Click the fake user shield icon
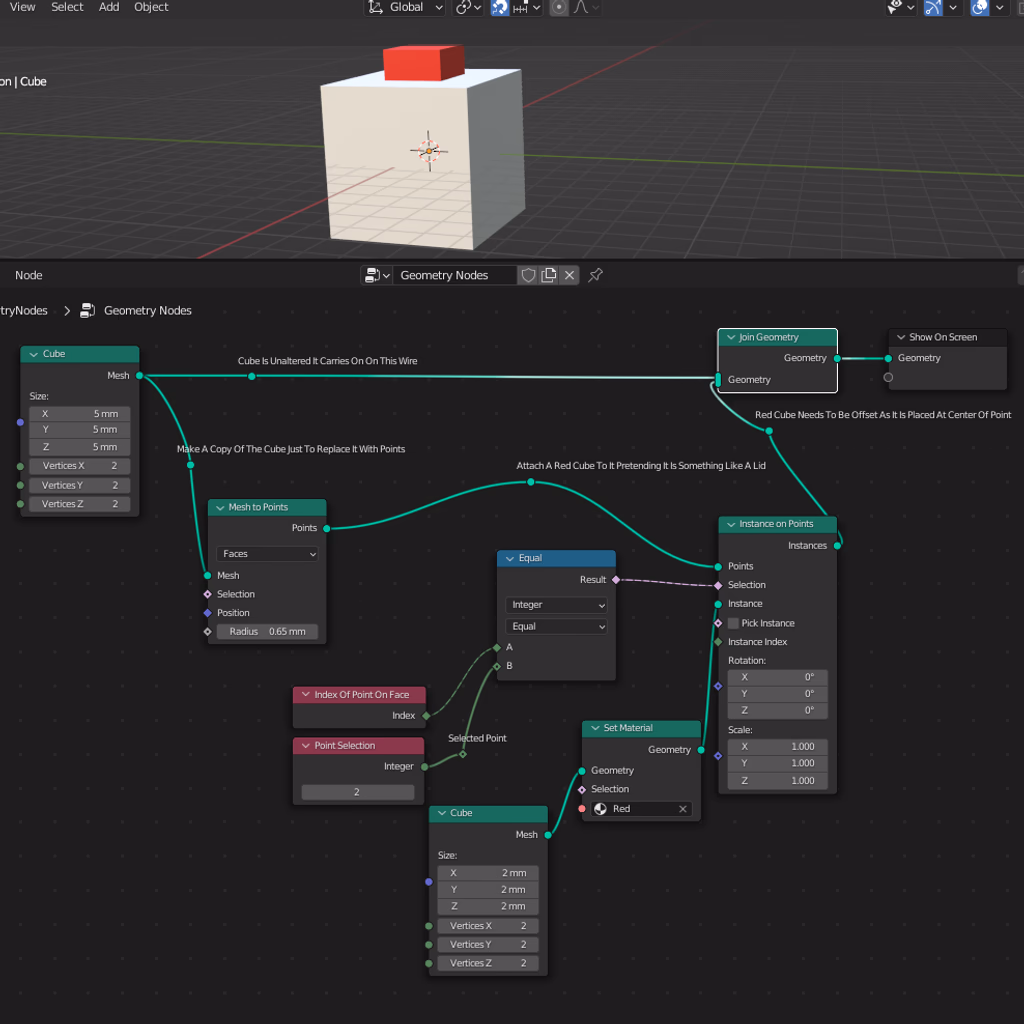Screen dimensions: 1024x1024 [x=528, y=275]
